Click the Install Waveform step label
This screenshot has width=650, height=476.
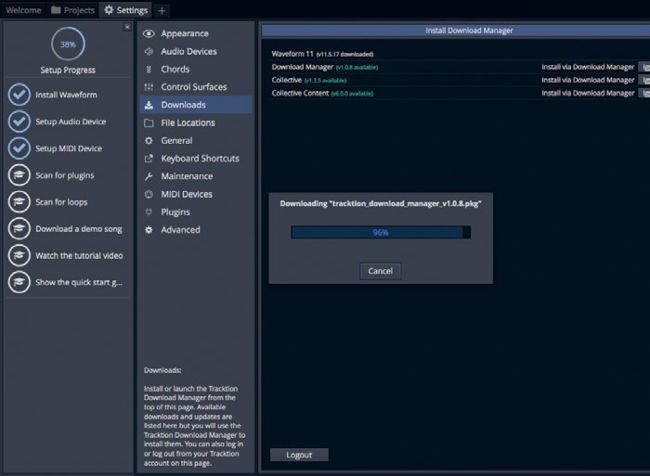[66, 95]
